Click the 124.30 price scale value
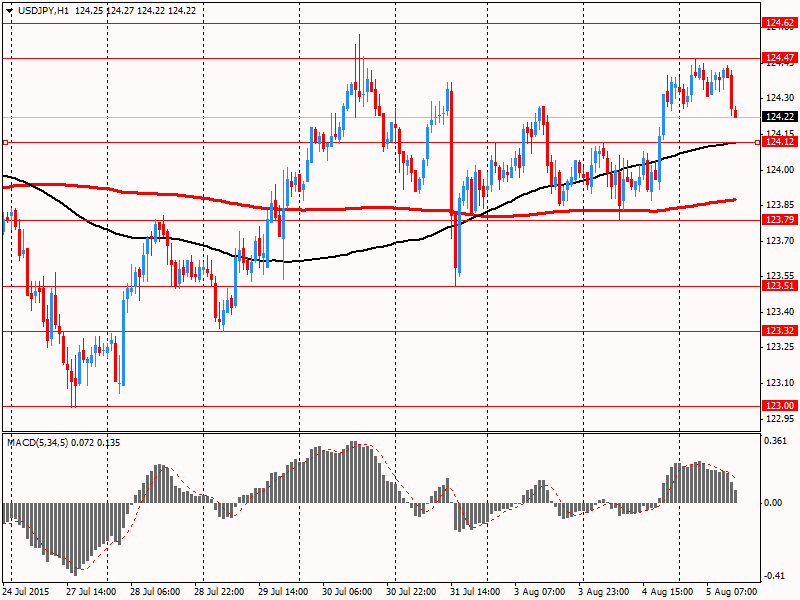 (x=778, y=98)
